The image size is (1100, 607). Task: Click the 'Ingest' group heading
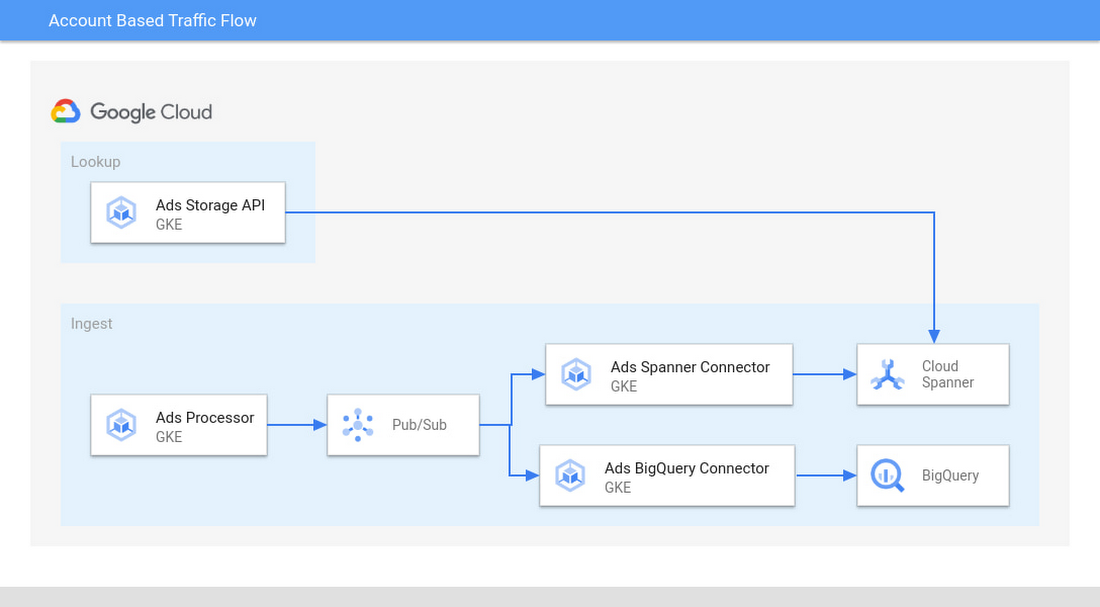click(x=91, y=323)
